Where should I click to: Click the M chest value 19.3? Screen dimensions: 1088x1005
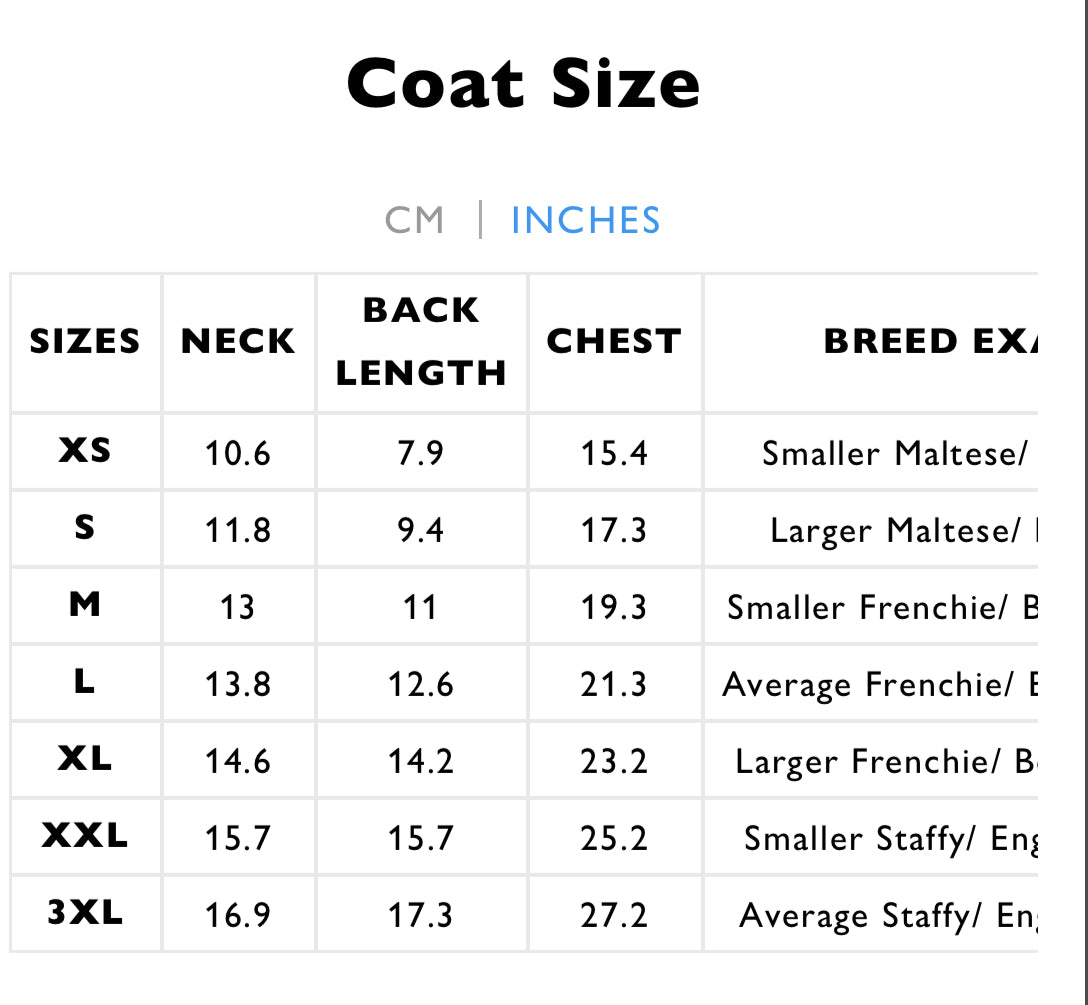coord(614,607)
